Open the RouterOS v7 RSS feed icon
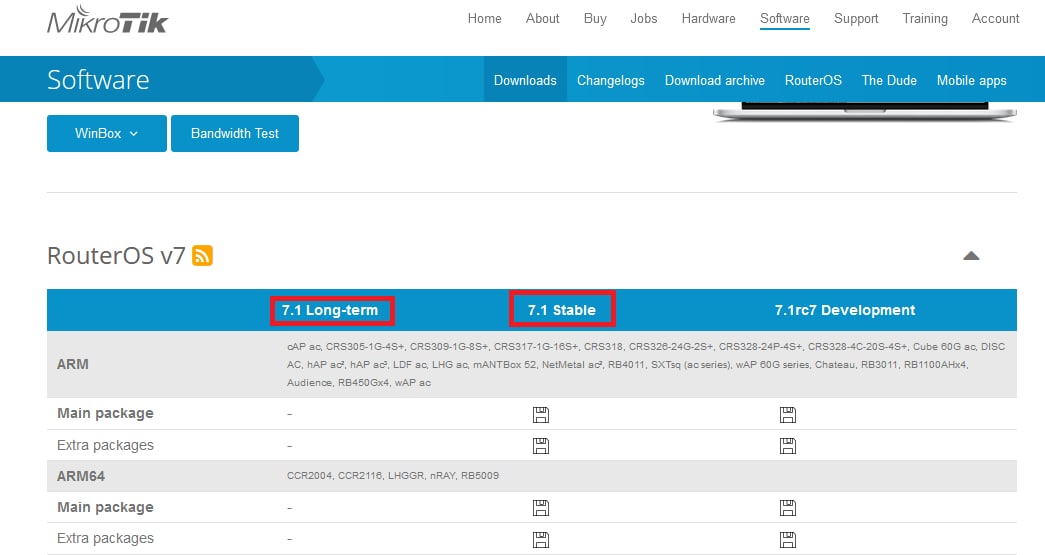The height and width of the screenshot is (555, 1045). pos(203,255)
